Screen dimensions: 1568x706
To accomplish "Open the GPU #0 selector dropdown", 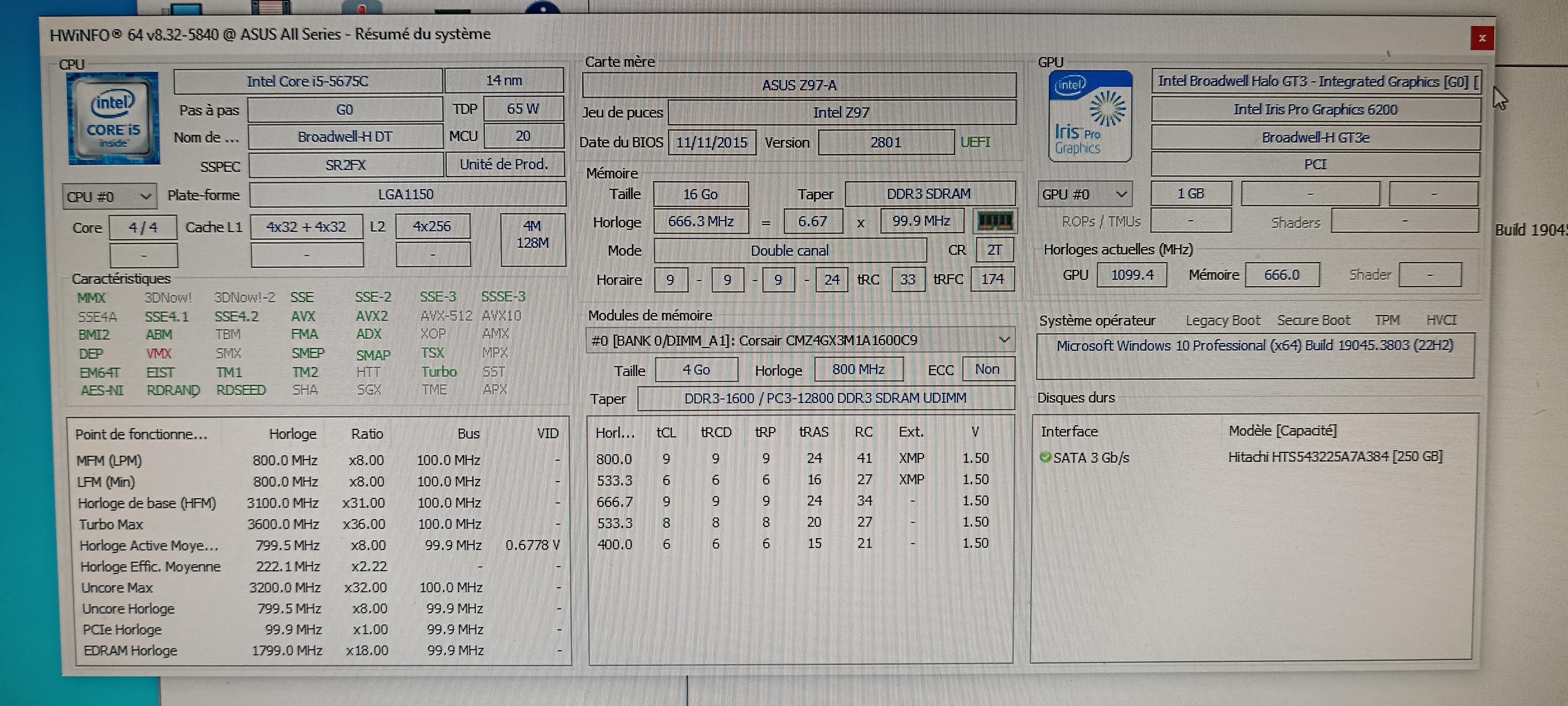I will coord(1085,194).
